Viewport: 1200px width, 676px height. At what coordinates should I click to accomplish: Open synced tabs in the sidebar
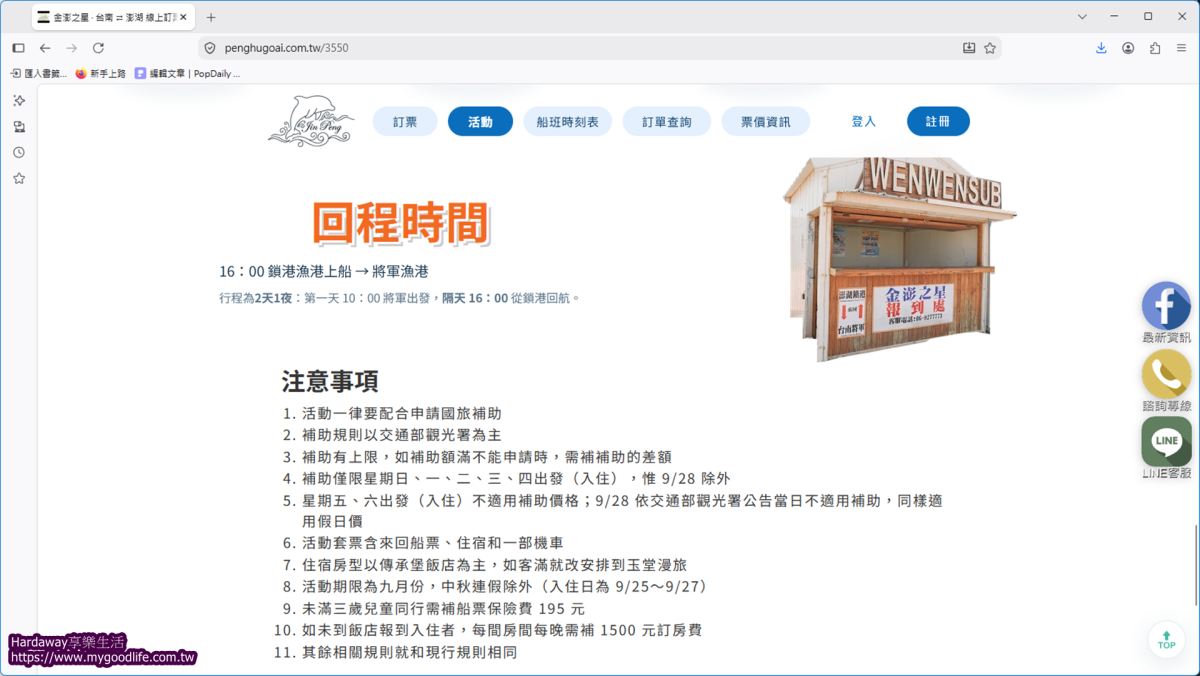[x=19, y=126]
